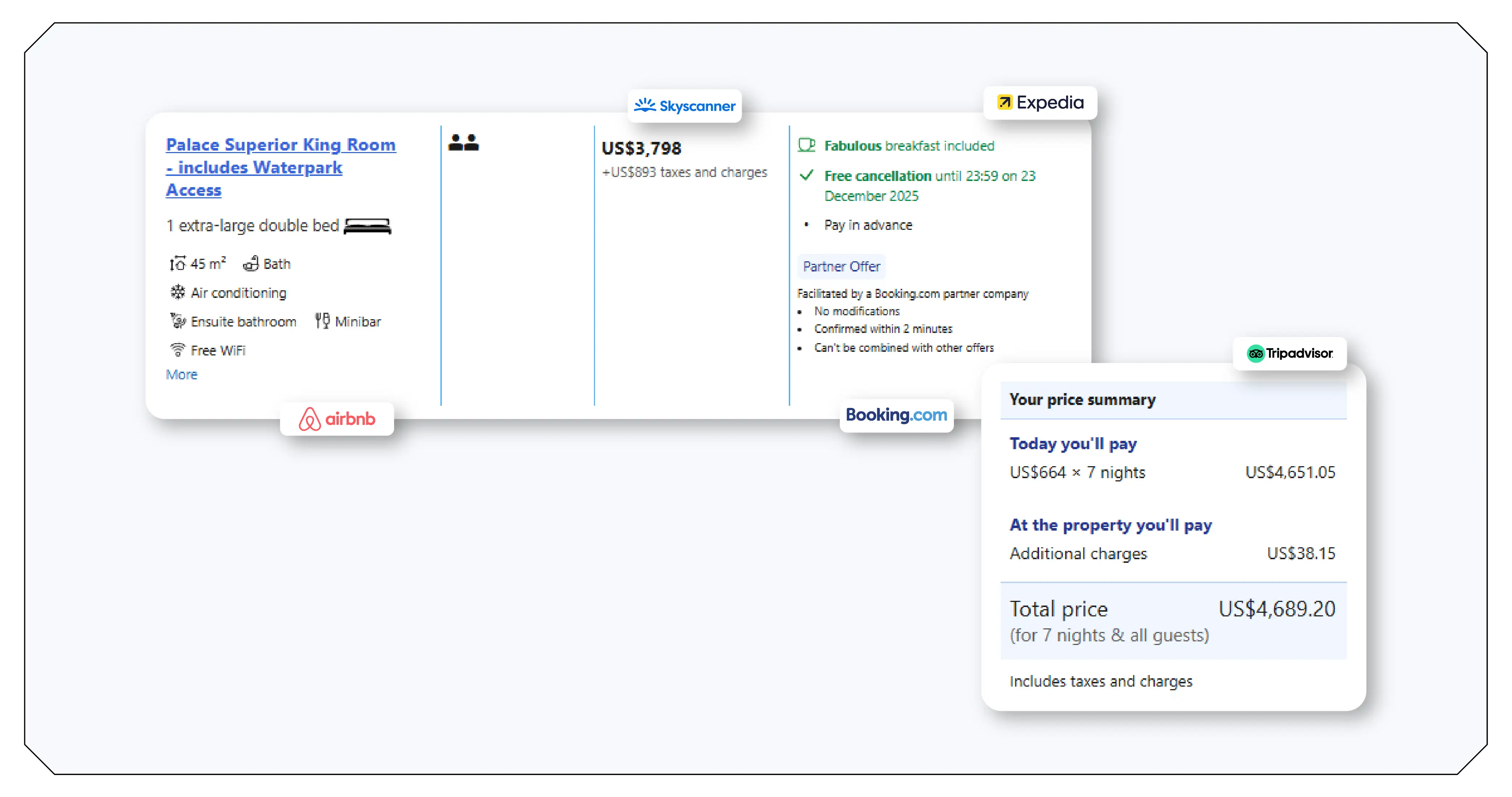Viewport: 1512px width, 797px height.
Task: Click the air conditioning snowflake icon
Action: click(177, 291)
